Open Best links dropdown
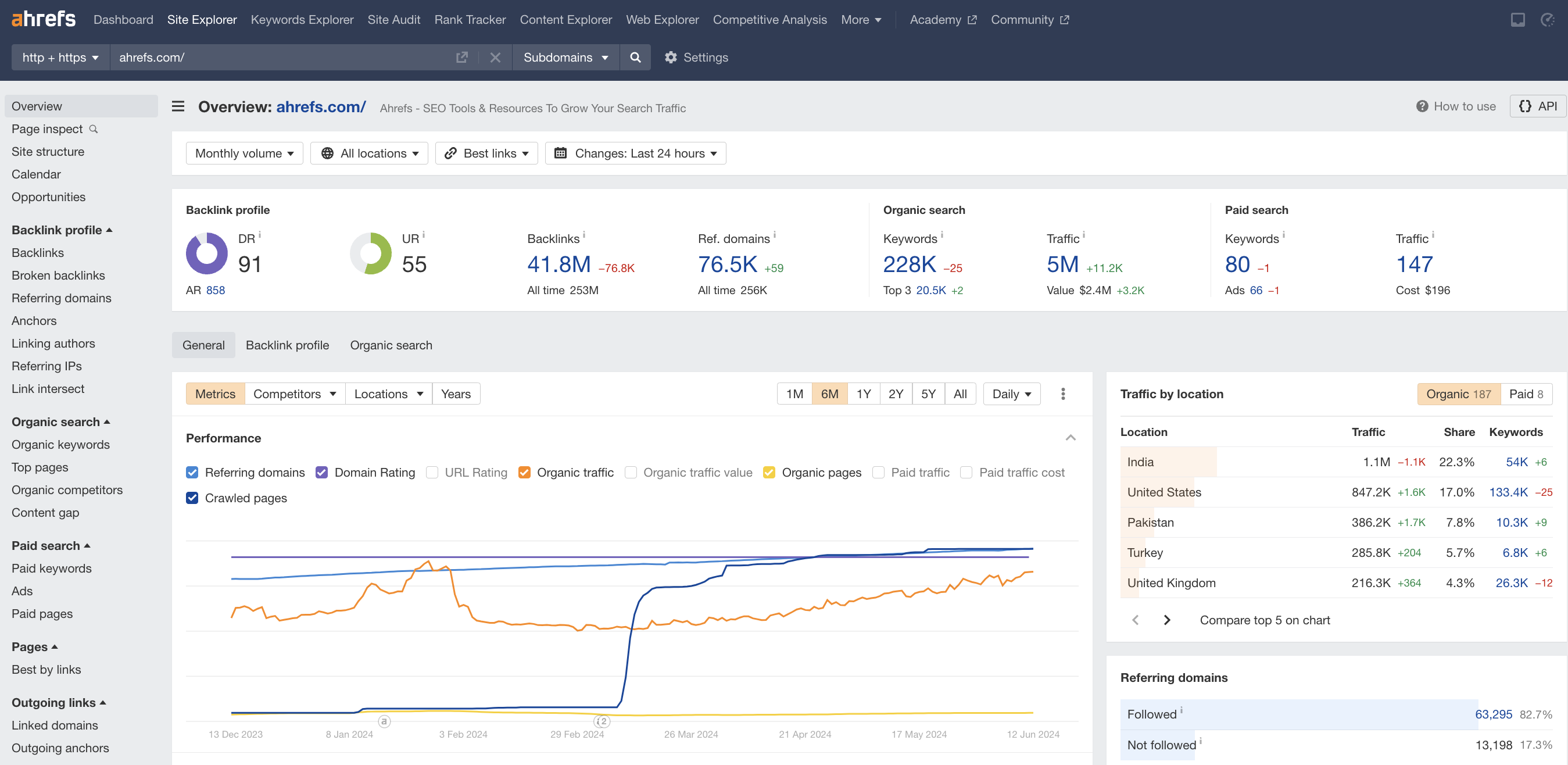Viewport: 1568px width, 765px height. point(486,153)
